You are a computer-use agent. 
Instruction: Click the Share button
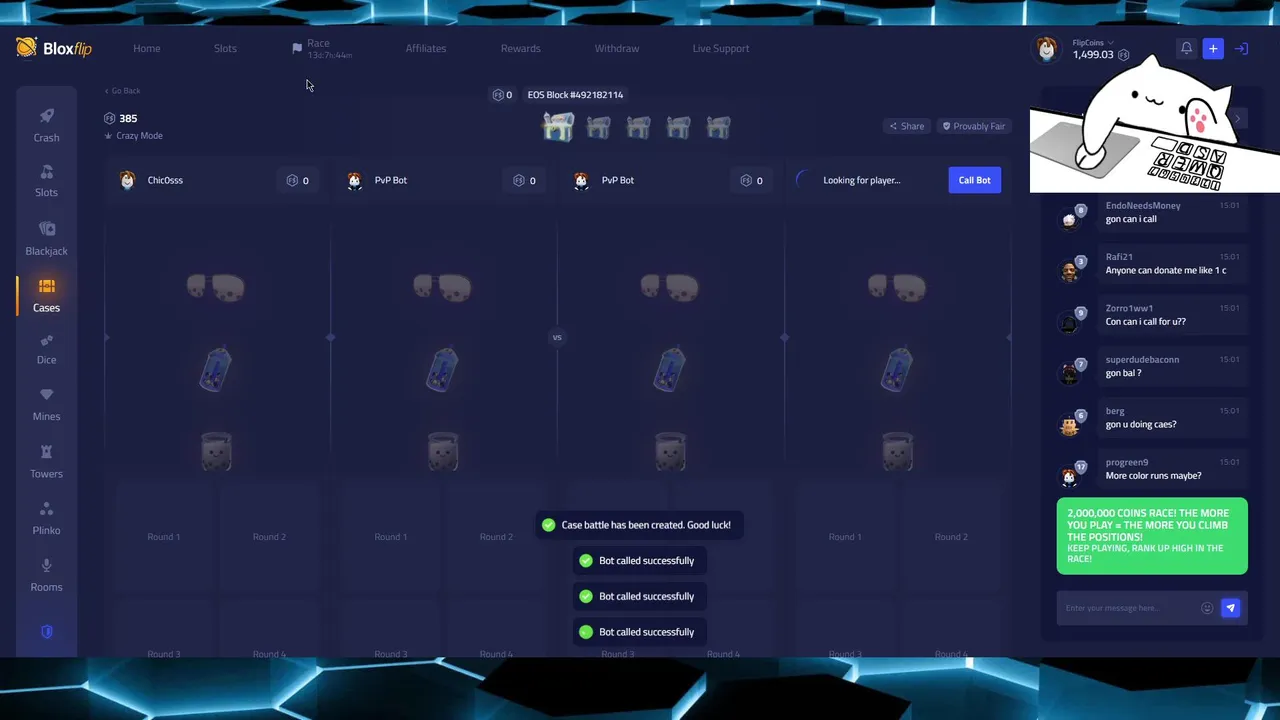907,126
